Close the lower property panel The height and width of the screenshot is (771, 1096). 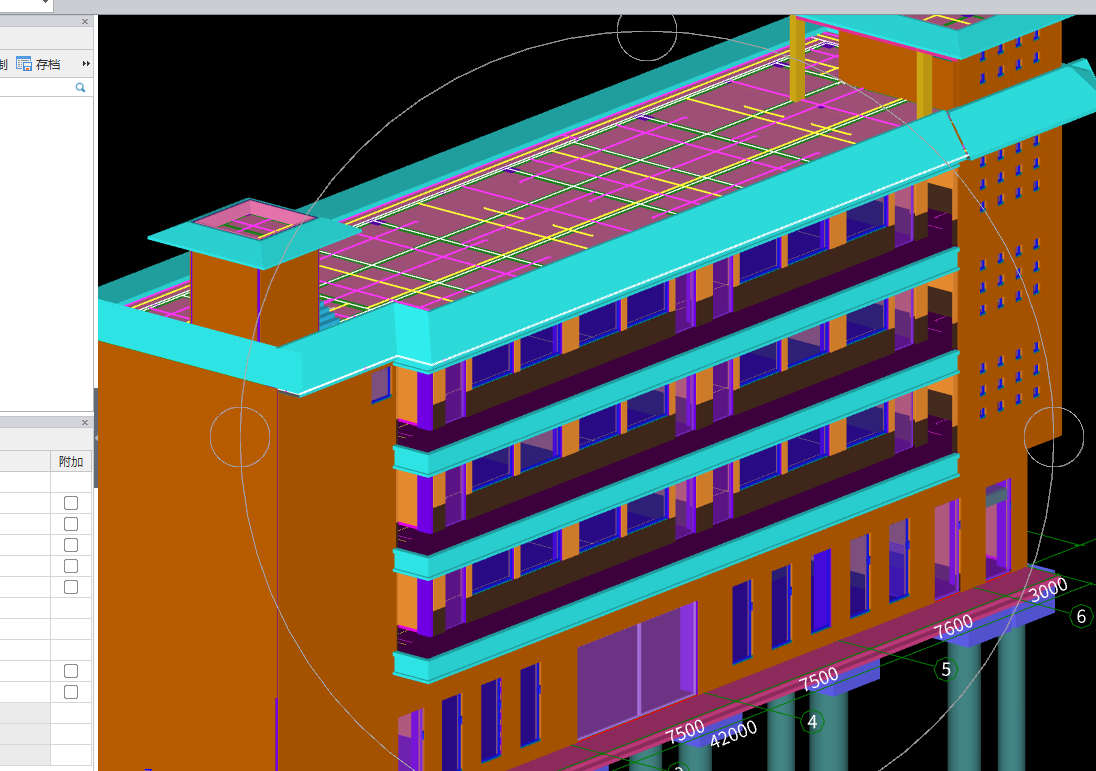[85, 422]
